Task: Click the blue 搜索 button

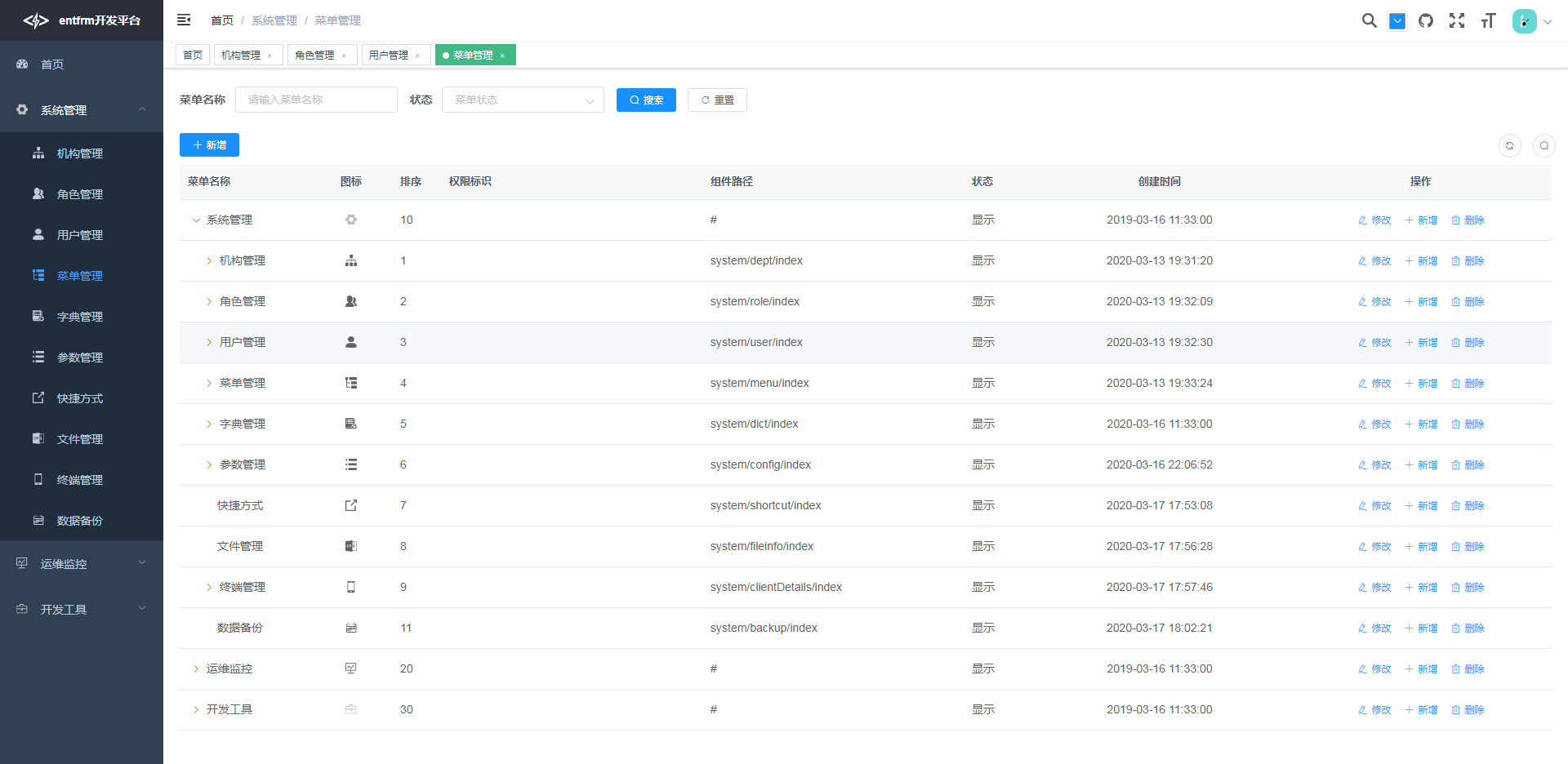Action: coord(646,100)
